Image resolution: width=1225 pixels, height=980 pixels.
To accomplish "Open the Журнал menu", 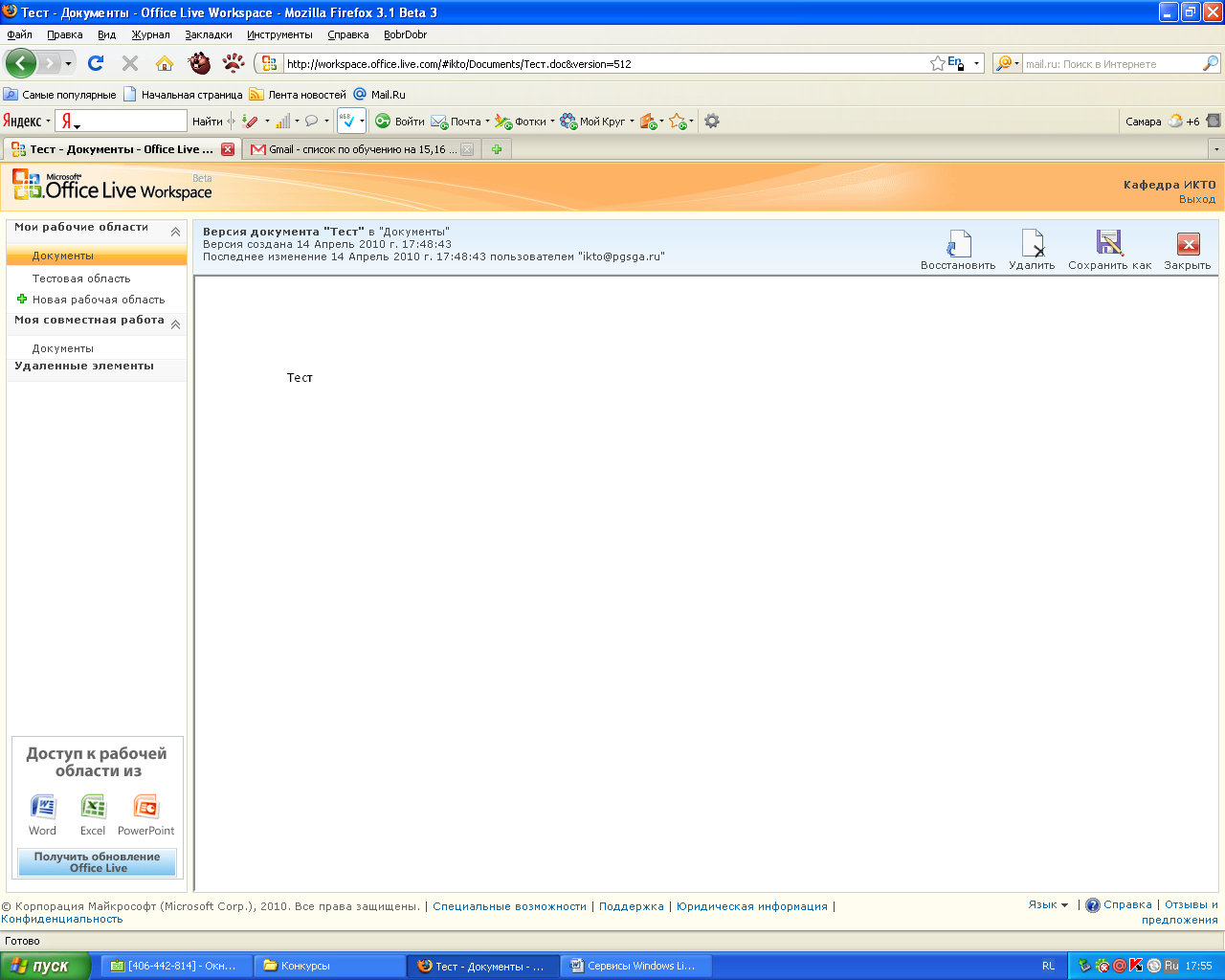I will (151, 34).
